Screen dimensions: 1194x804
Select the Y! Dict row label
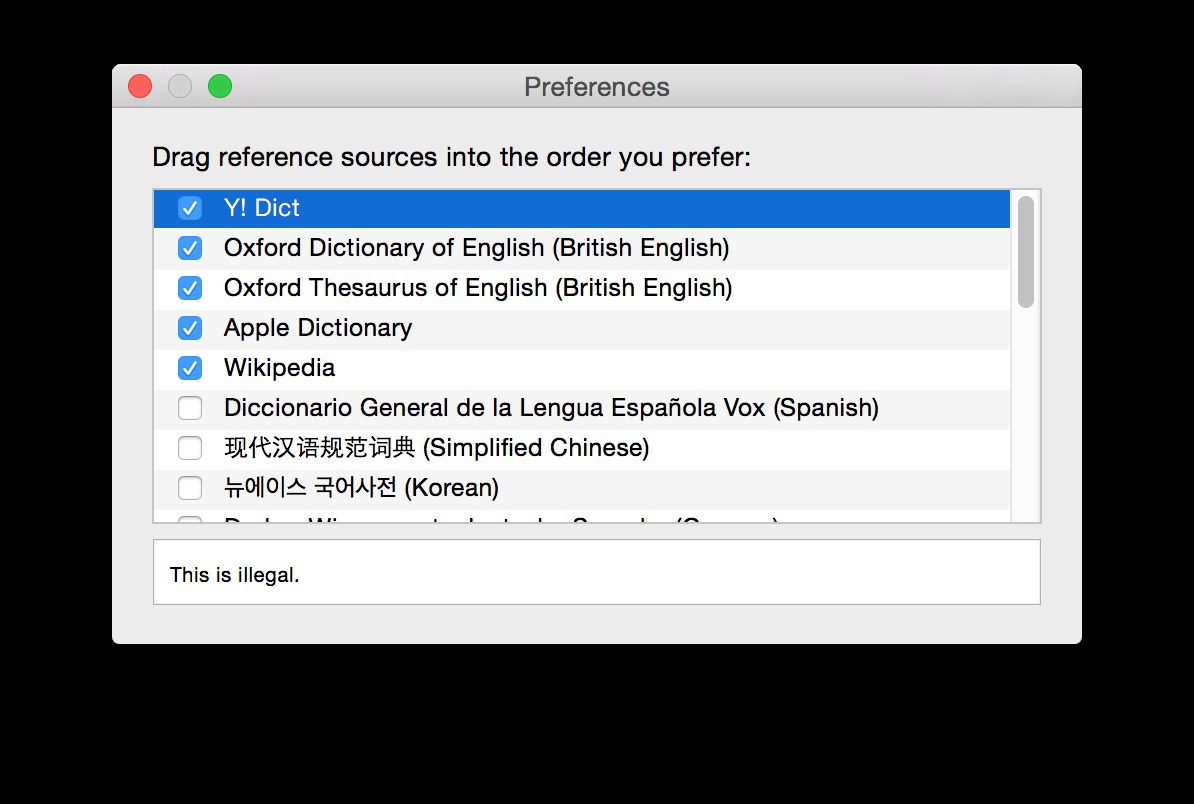[x=261, y=208]
